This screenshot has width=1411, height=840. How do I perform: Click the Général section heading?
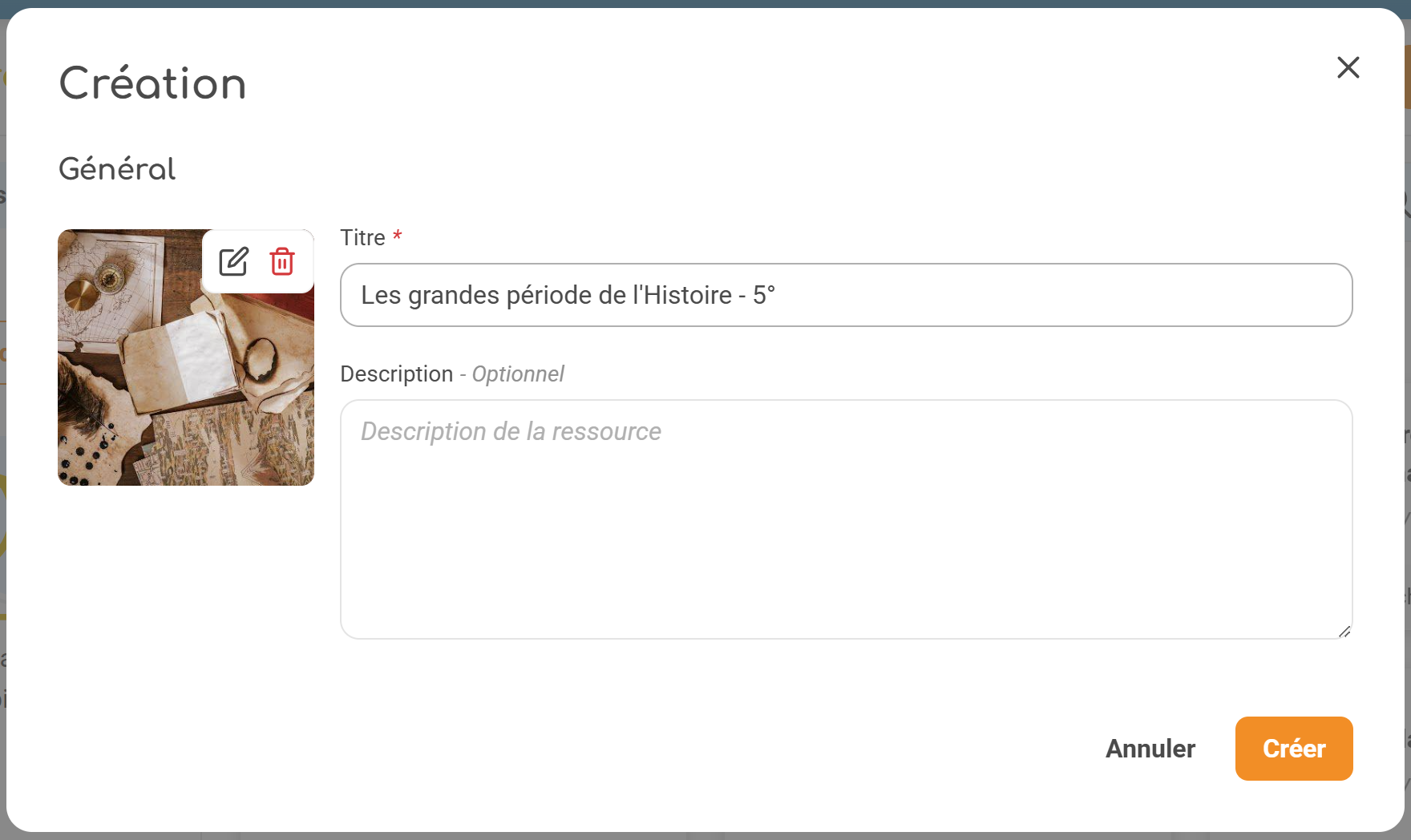(x=116, y=169)
